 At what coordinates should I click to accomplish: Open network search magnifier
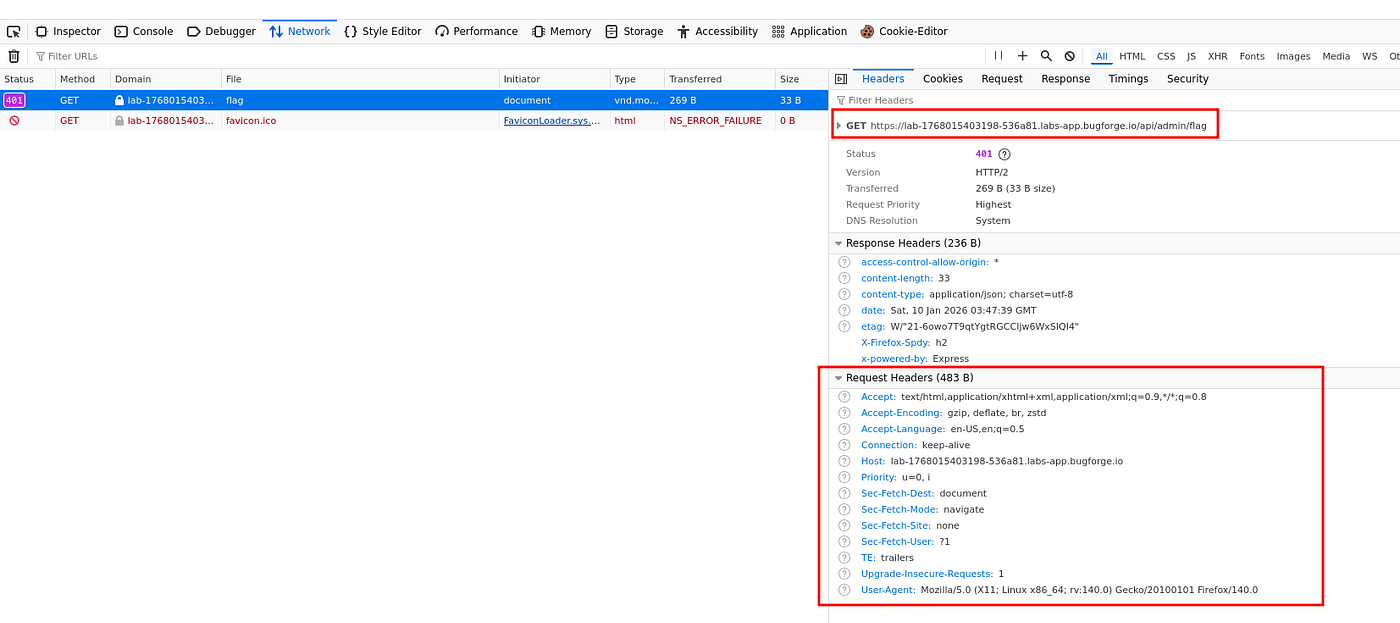1046,56
